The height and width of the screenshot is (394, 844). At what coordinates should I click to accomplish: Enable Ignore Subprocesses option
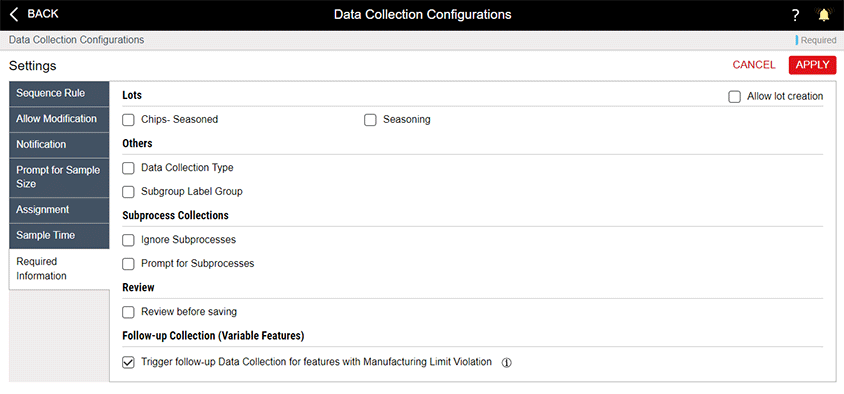(x=128, y=240)
